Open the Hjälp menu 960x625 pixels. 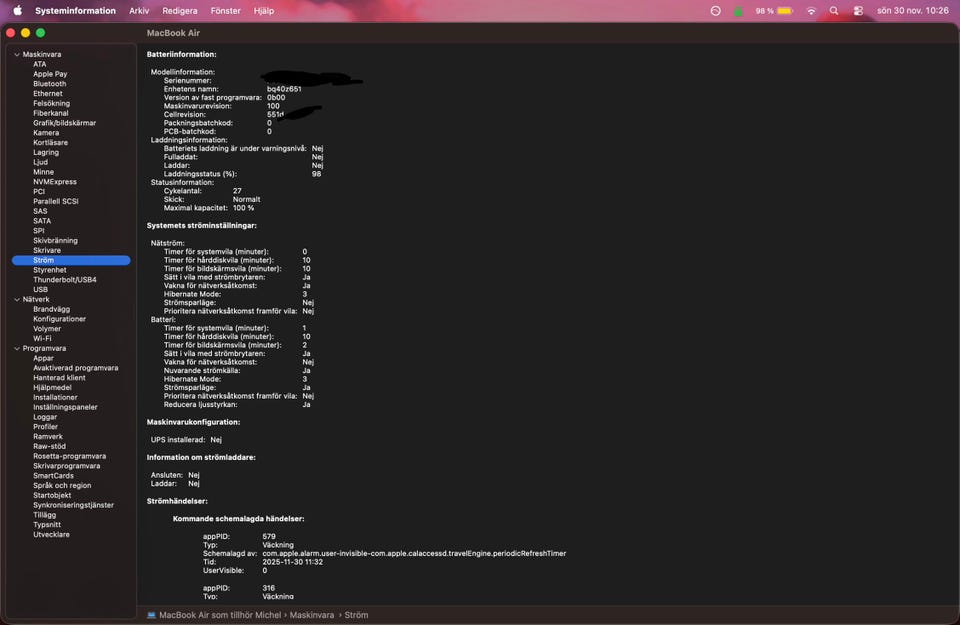click(264, 10)
